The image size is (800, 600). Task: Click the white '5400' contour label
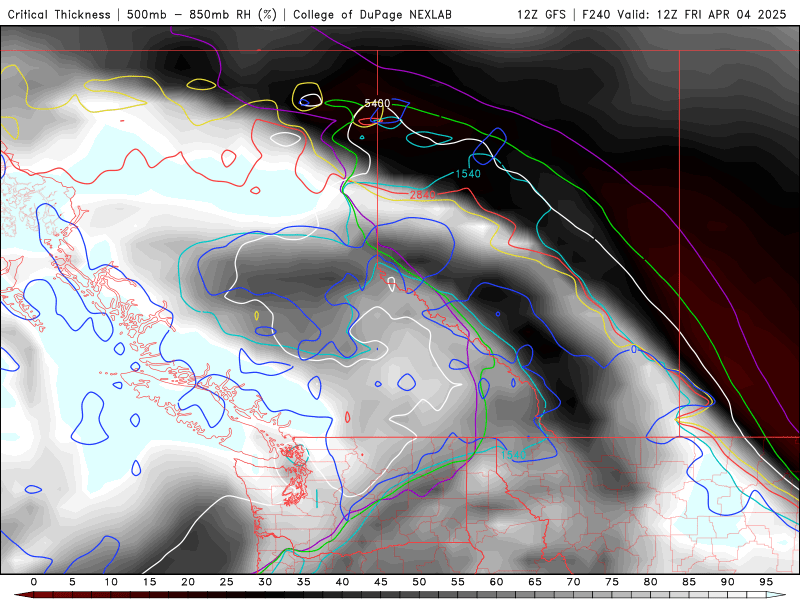pos(378,103)
